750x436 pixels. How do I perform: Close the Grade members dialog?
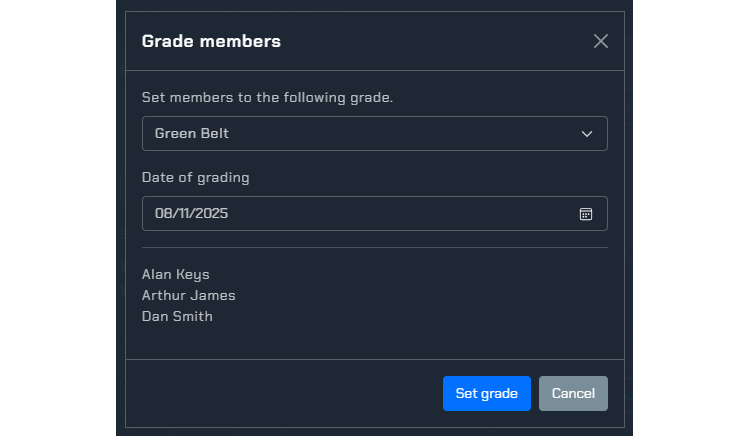tap(601, 41)
